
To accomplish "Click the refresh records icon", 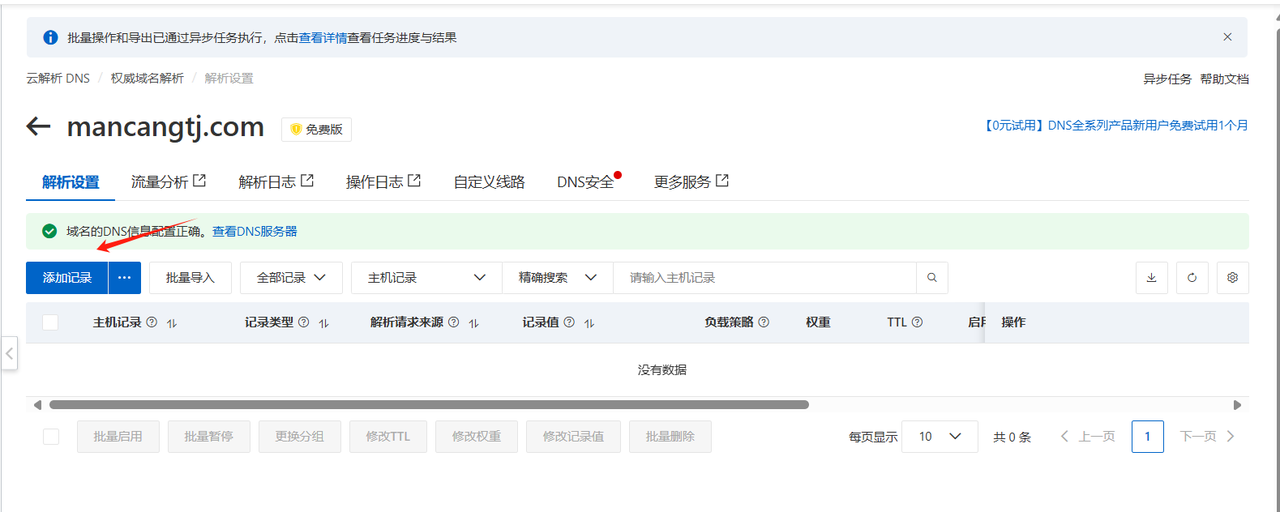I will click(1192, 278).
